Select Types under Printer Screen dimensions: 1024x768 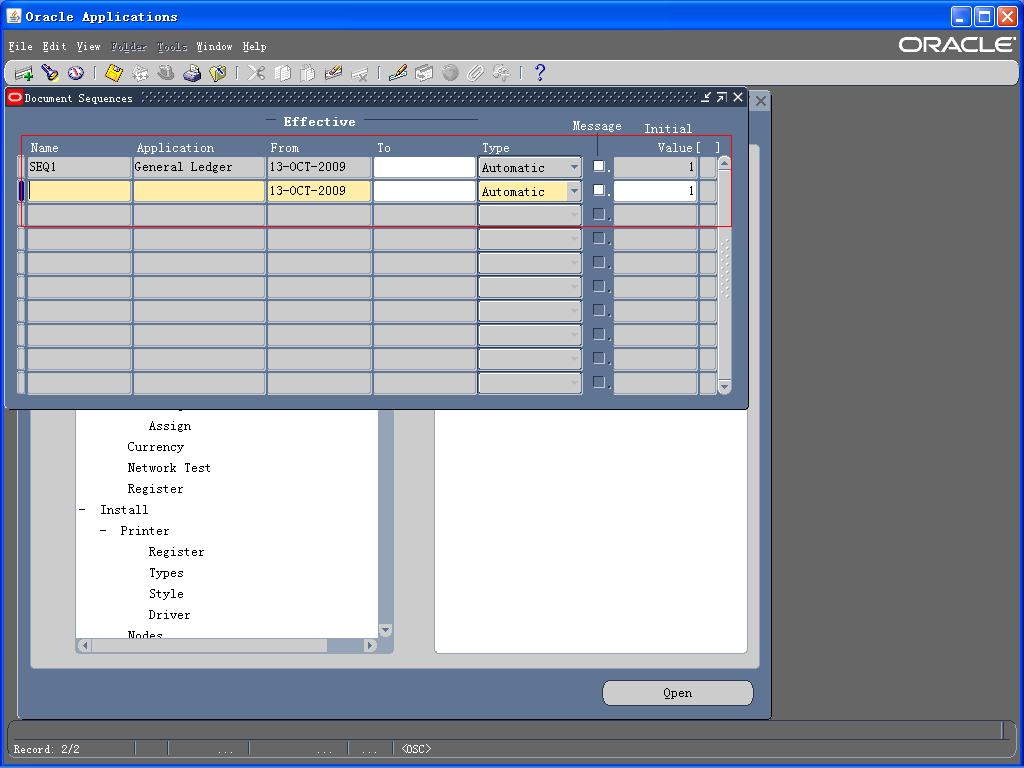tap(166, 573)
